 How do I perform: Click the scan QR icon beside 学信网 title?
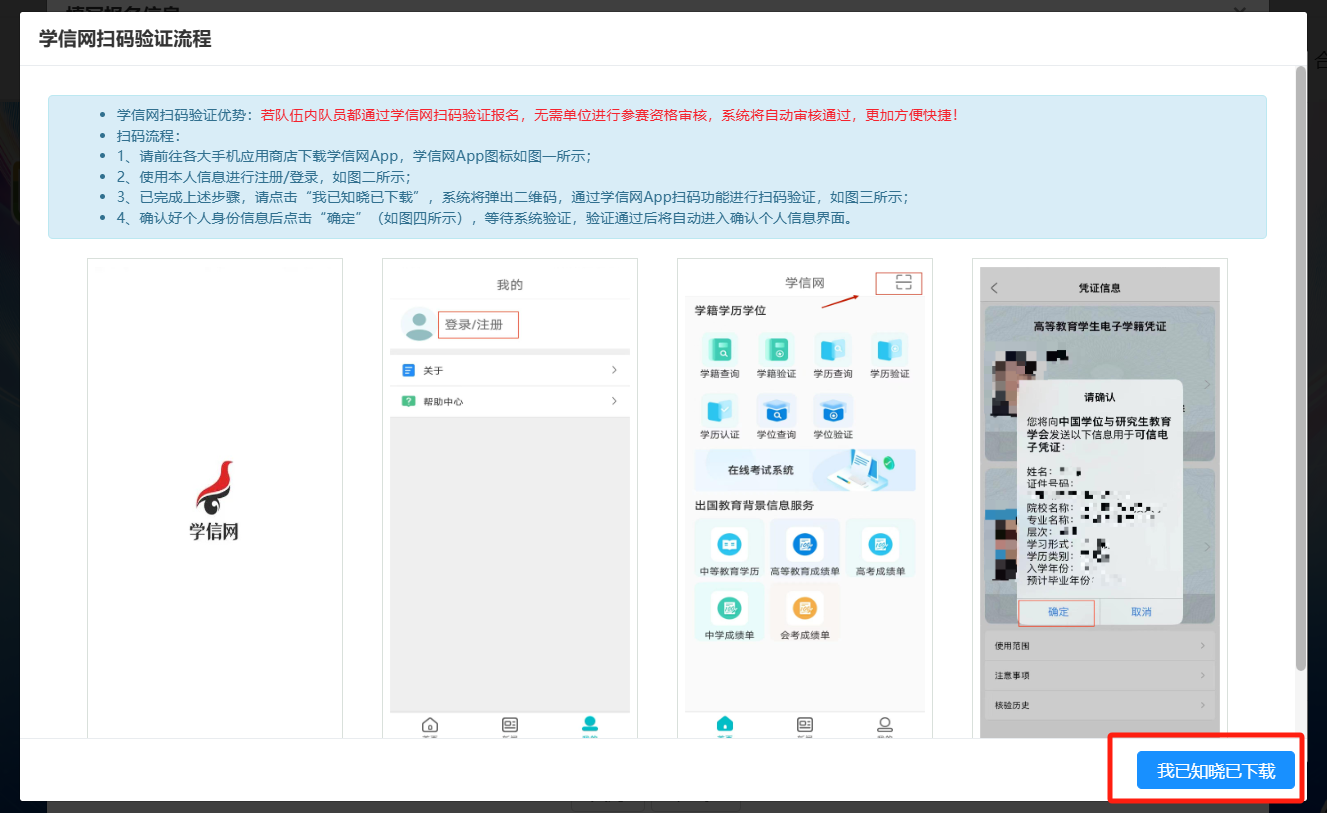tap(903, 283)
